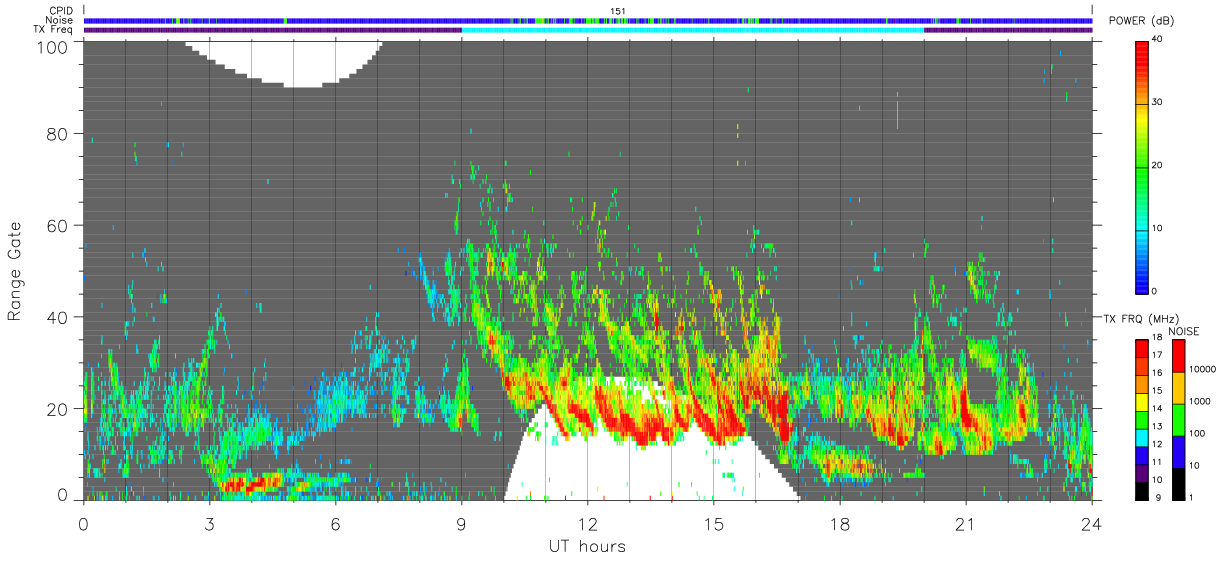1228x567 pixels.
Task: Click the CPID value 151
Action: pos(618,11)
